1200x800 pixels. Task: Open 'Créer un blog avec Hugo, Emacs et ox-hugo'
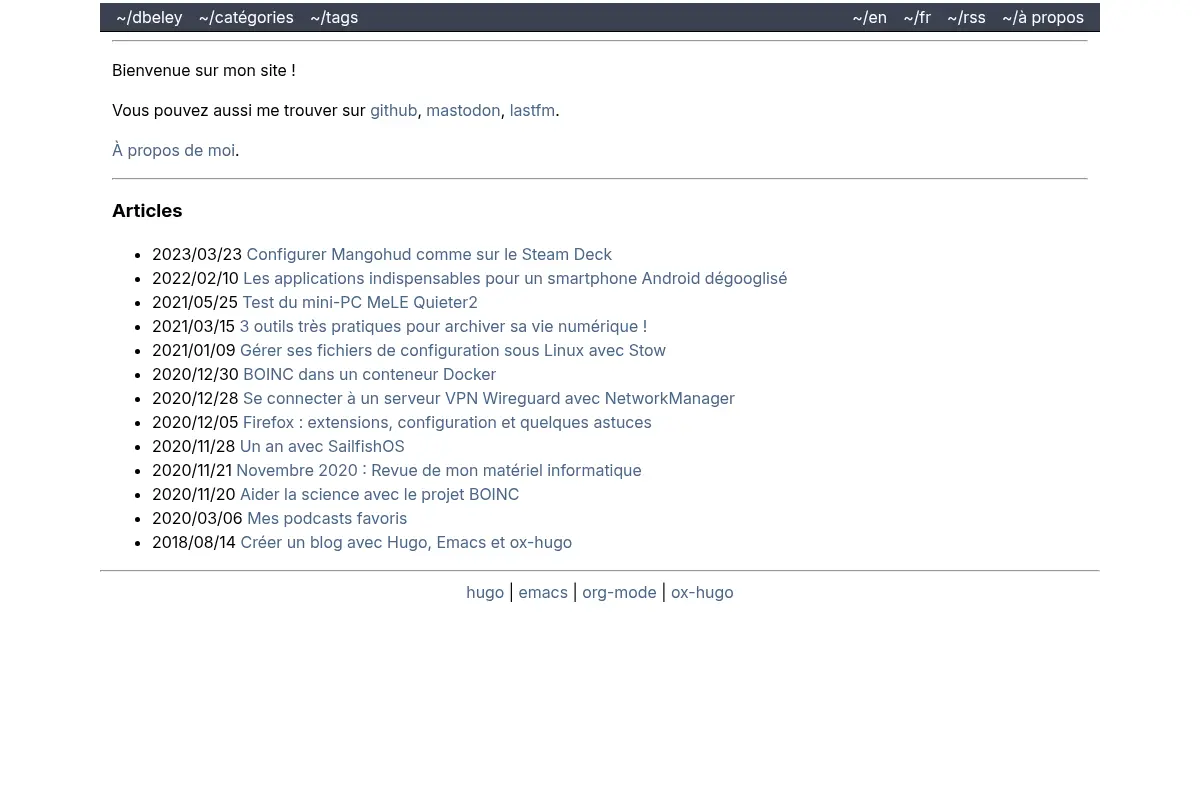click(406, 542)
